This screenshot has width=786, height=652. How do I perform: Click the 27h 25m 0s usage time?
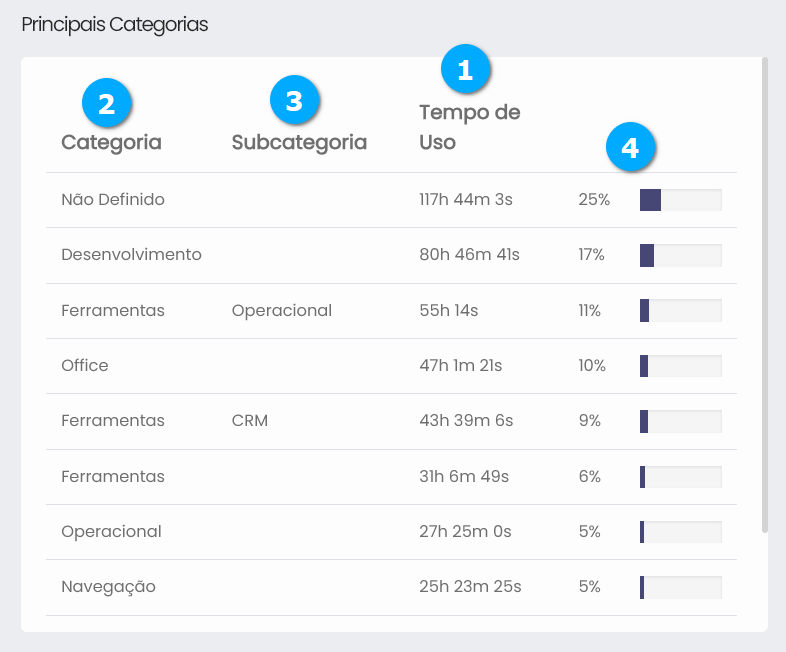(x=465, y=532)
